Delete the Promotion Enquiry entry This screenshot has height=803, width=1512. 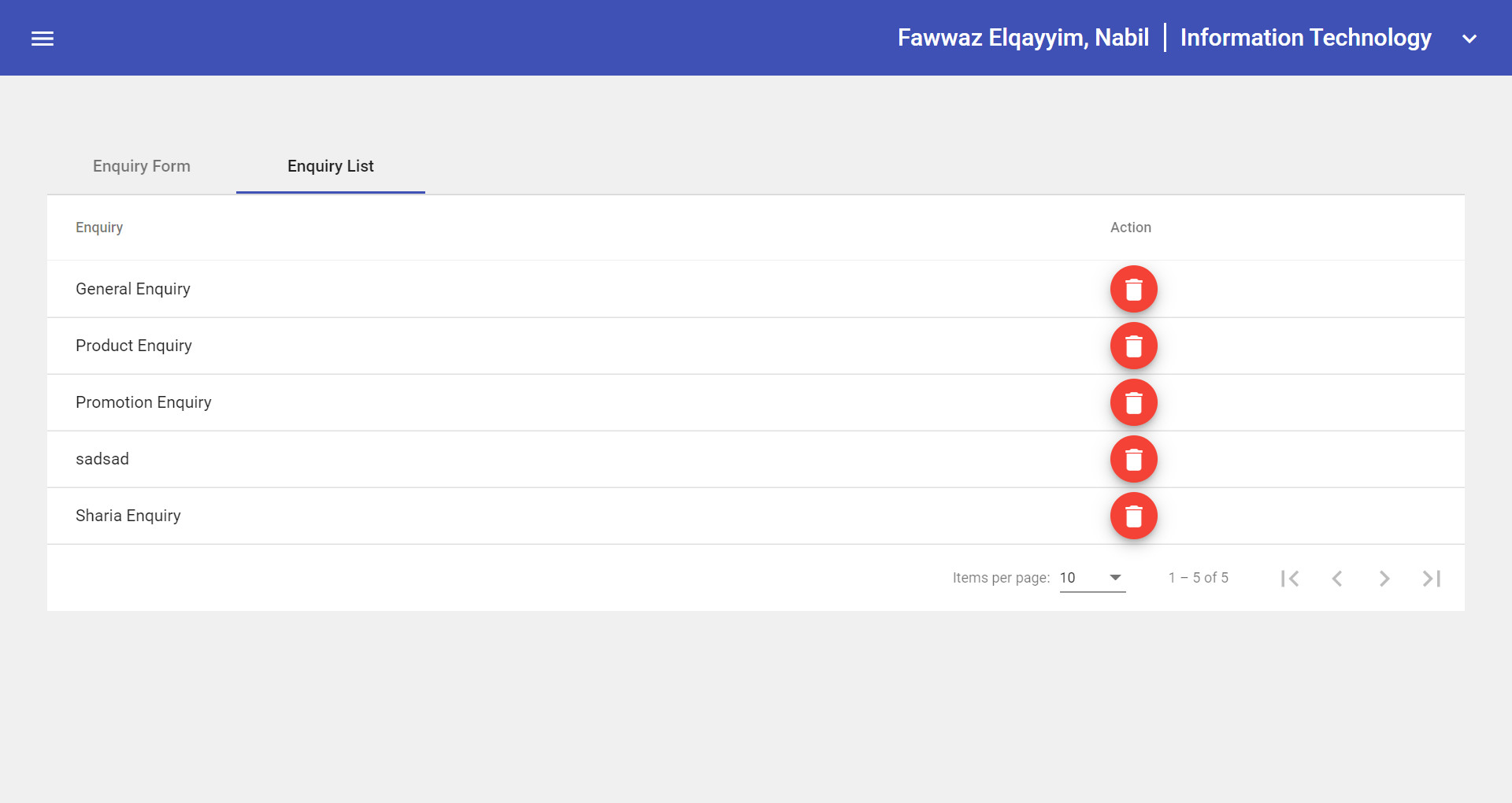pos(1133,402)
